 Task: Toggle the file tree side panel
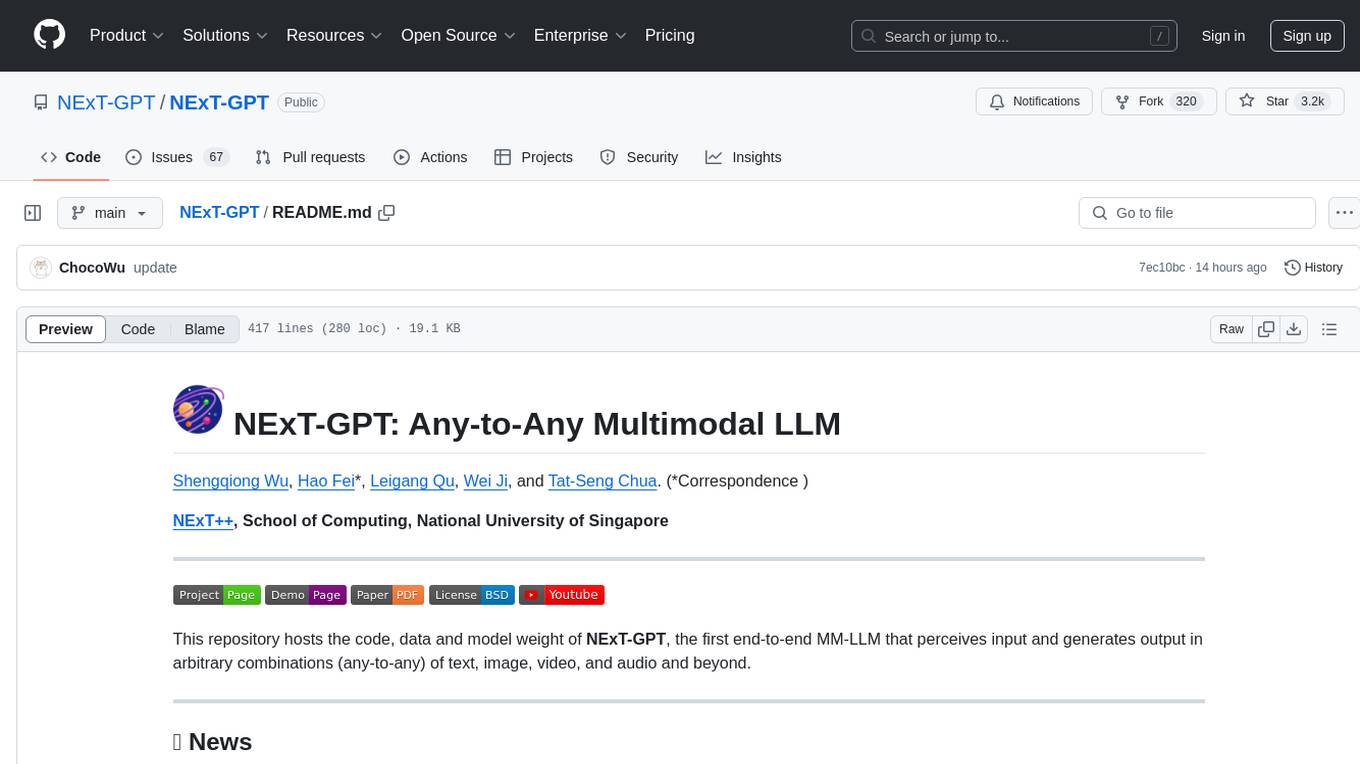pos(32,213)
